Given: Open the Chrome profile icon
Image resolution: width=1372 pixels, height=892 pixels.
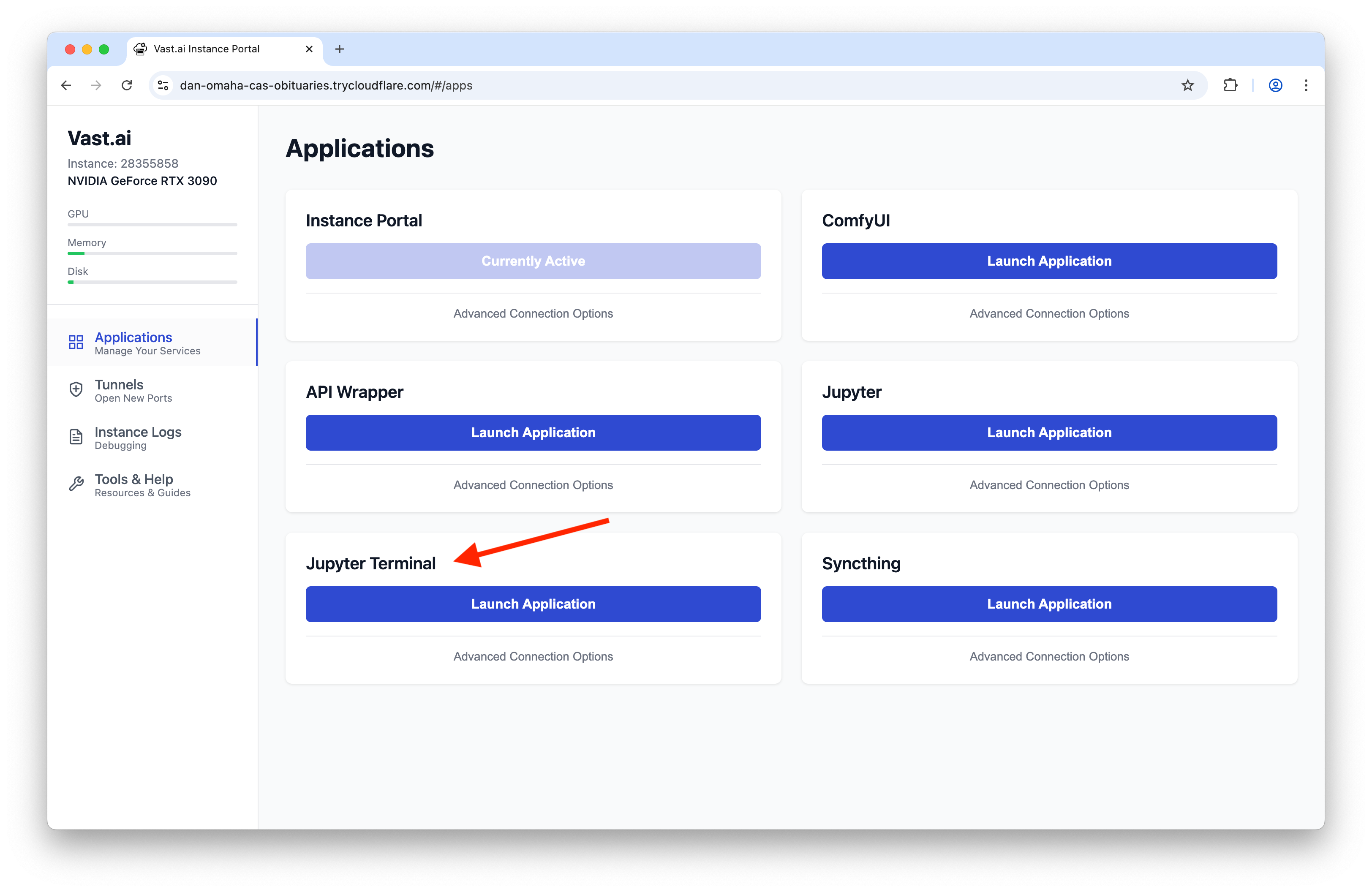Looking at the screenshot, I should coord(1276,85).
